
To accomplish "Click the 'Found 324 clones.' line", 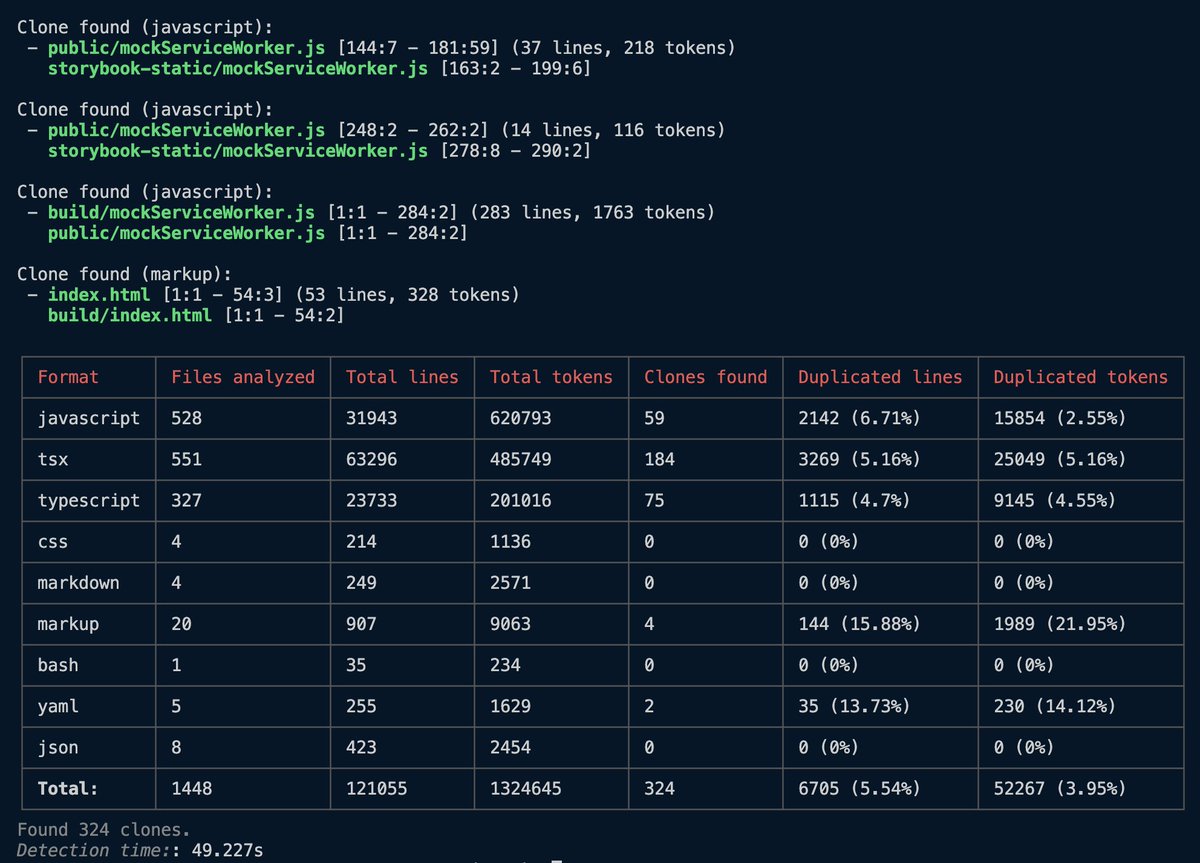I will pos(104,829).
